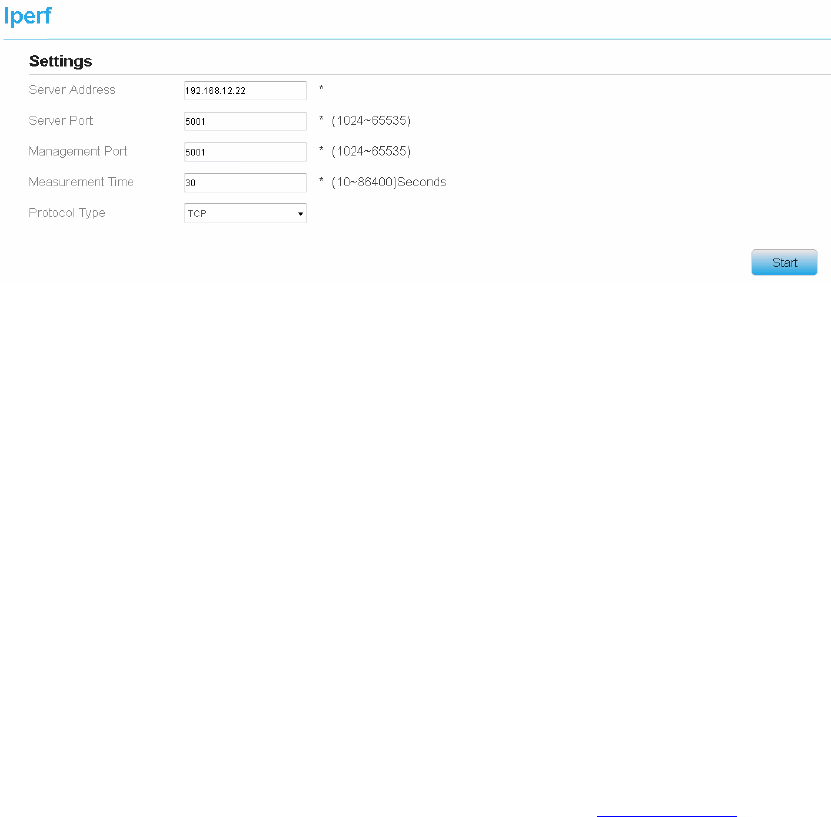Click the Start button
831x817 pixels.
click(x=784, y=262)
